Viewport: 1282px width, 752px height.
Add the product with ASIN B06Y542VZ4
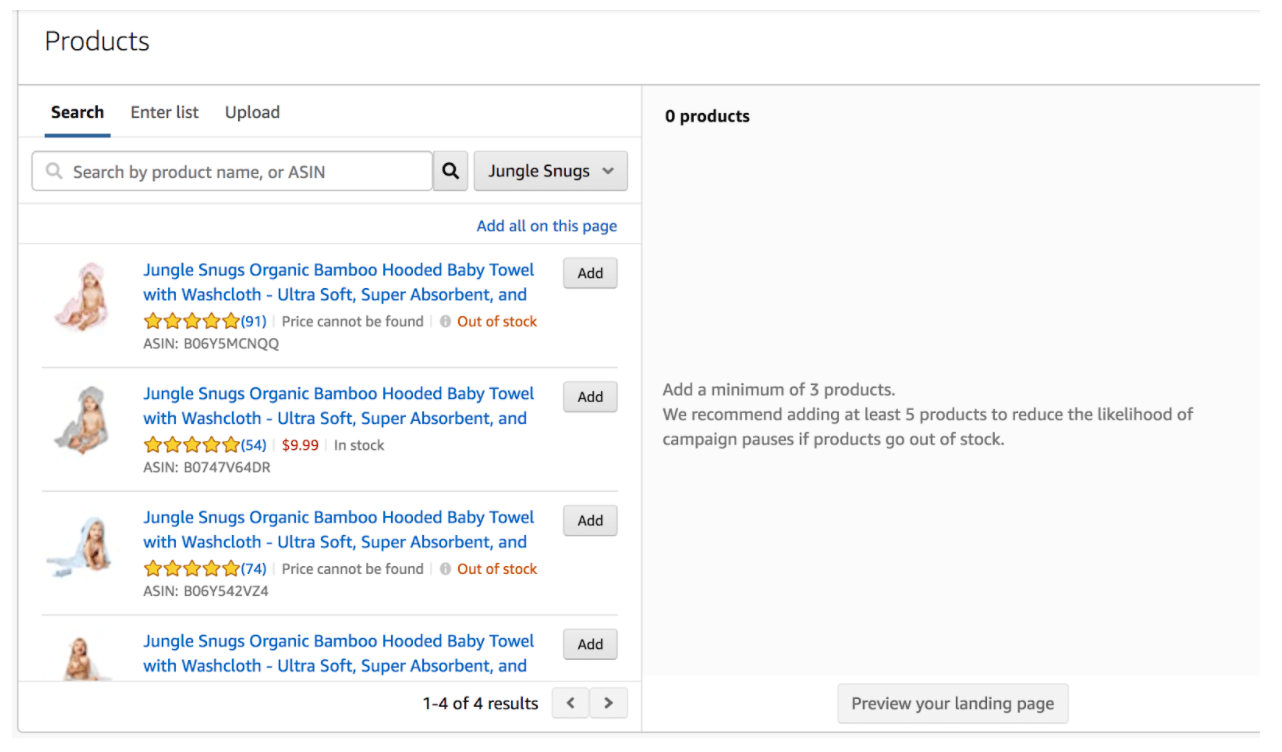point(590,520)
